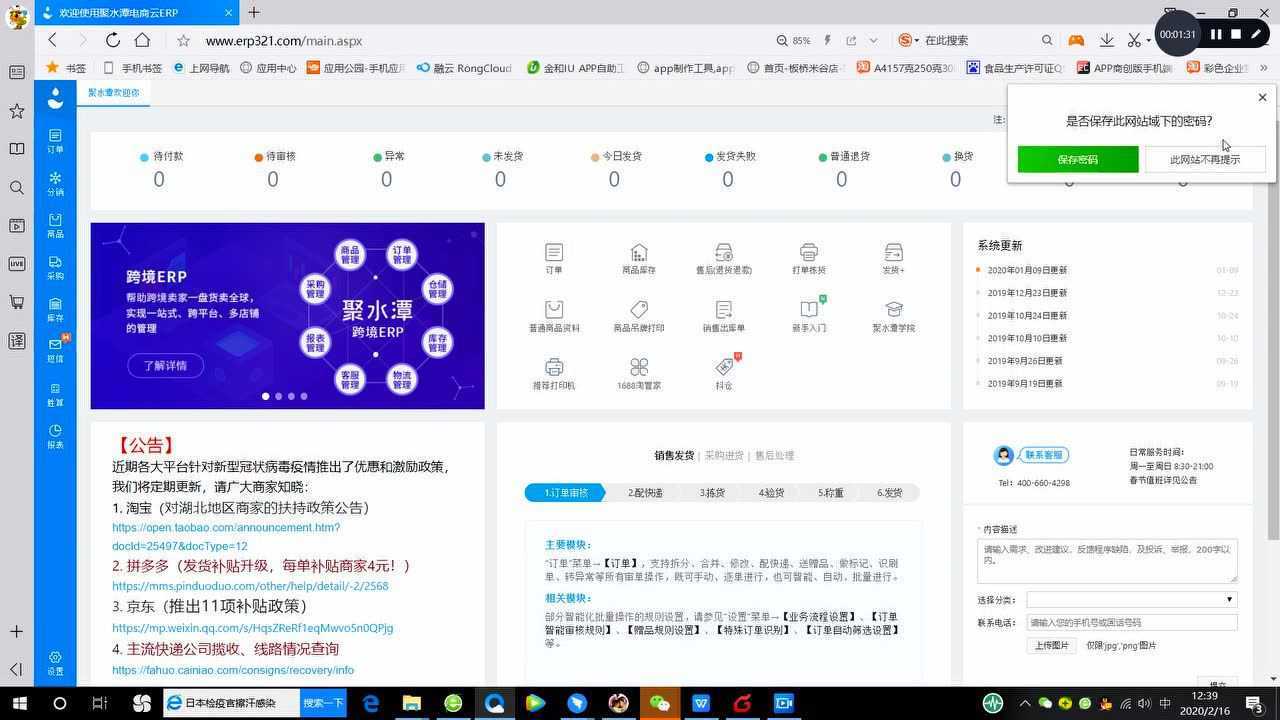Select step 3.拣货
This screenshot has width=1280, height=720.
pyautogui.click(x=712, y=492)
